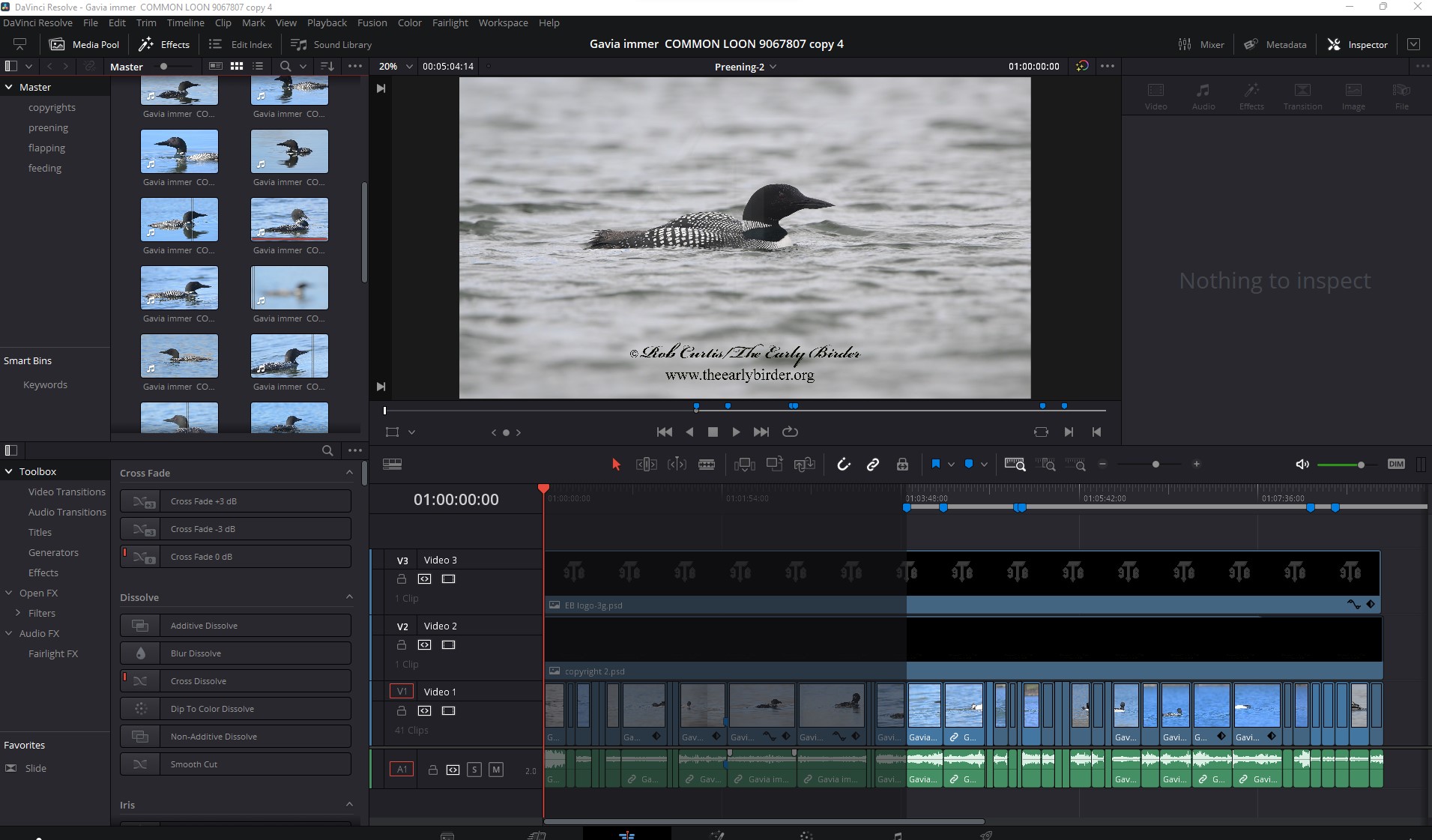Collapse the Iris section
This screenshot has height=840, width=1432.
[349, 804]
